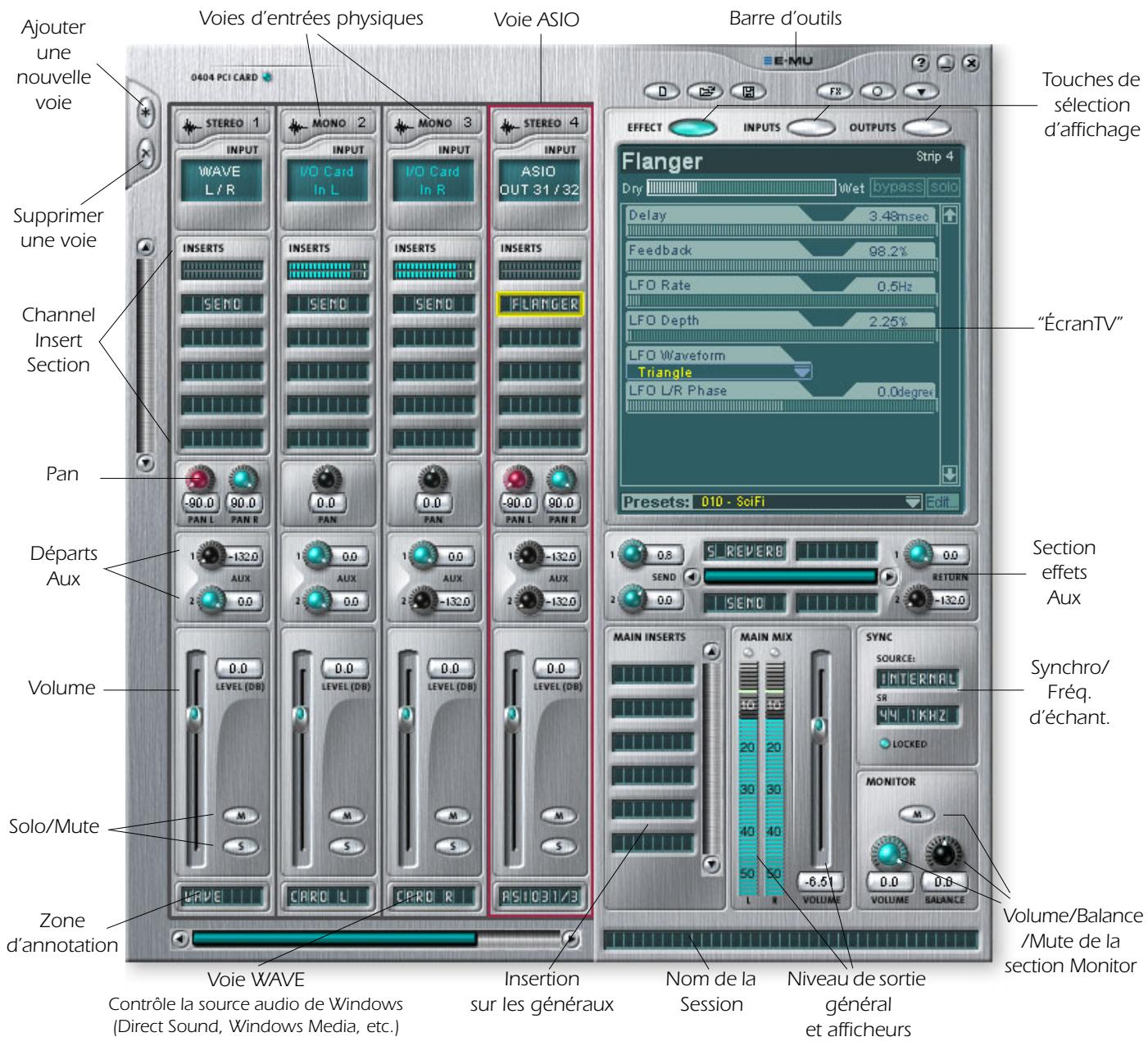Solo the STEREO 4 ASIO strip
The width and height of the screenshot is (1148, 1046).
[560, 846]
